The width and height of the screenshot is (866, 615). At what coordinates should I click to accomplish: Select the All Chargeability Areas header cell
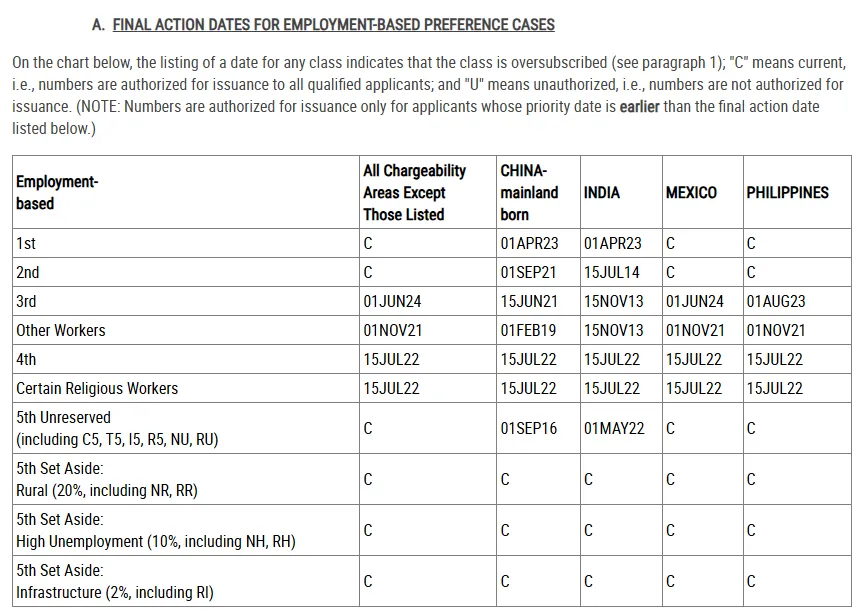414,193
